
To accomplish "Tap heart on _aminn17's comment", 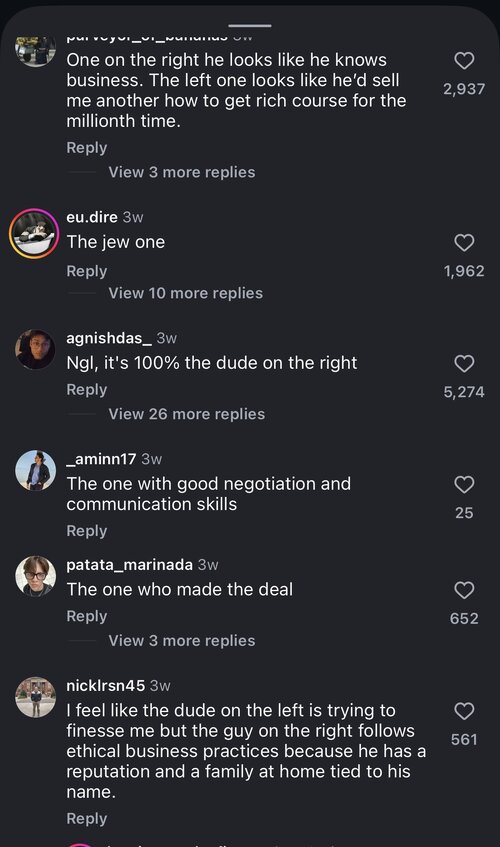I will click(x=464, y=485).
